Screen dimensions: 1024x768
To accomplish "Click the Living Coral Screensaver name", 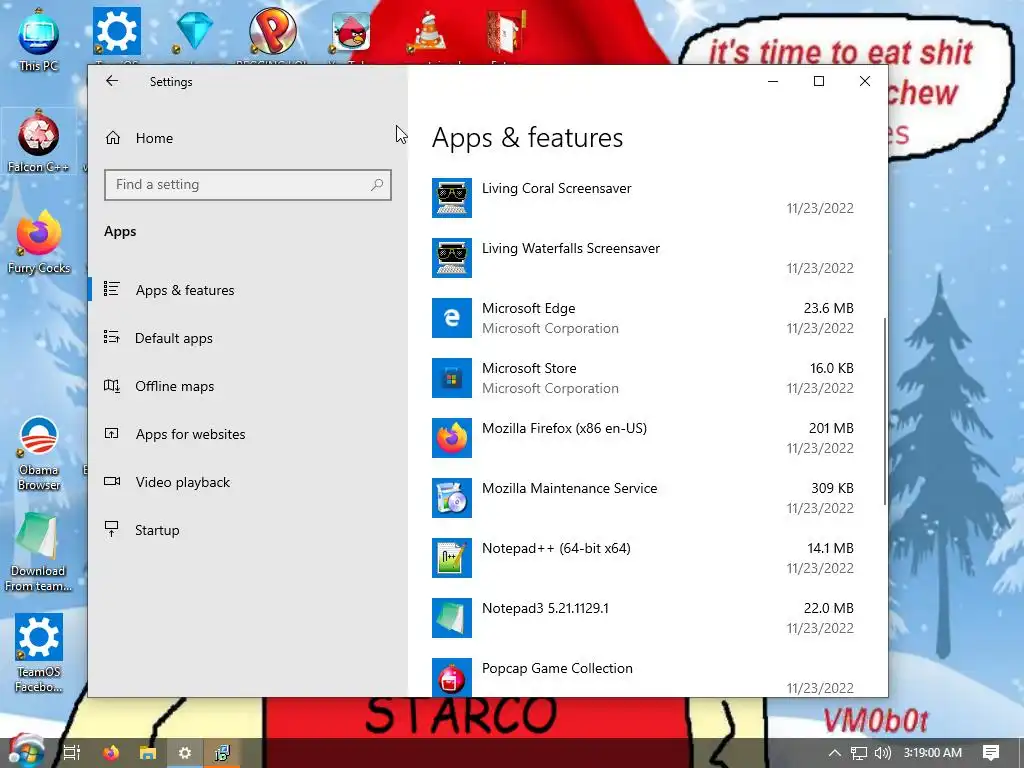I will coord(556,188).
